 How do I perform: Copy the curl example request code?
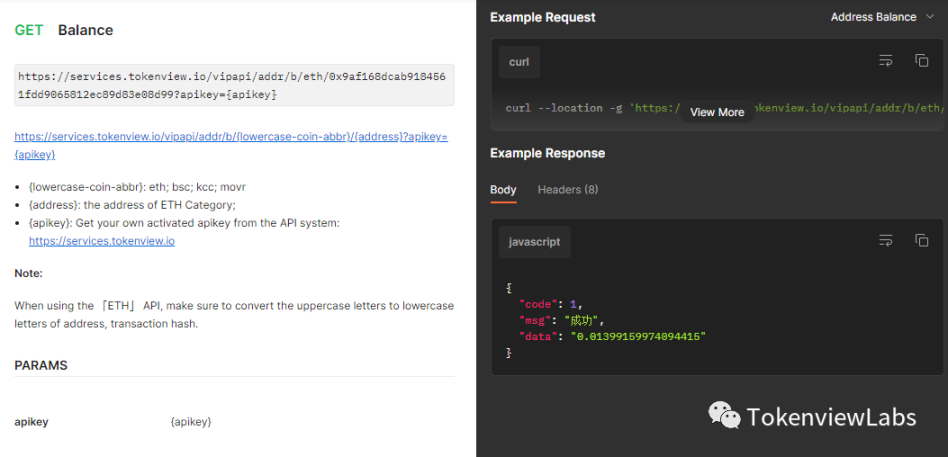click(921, 61)
